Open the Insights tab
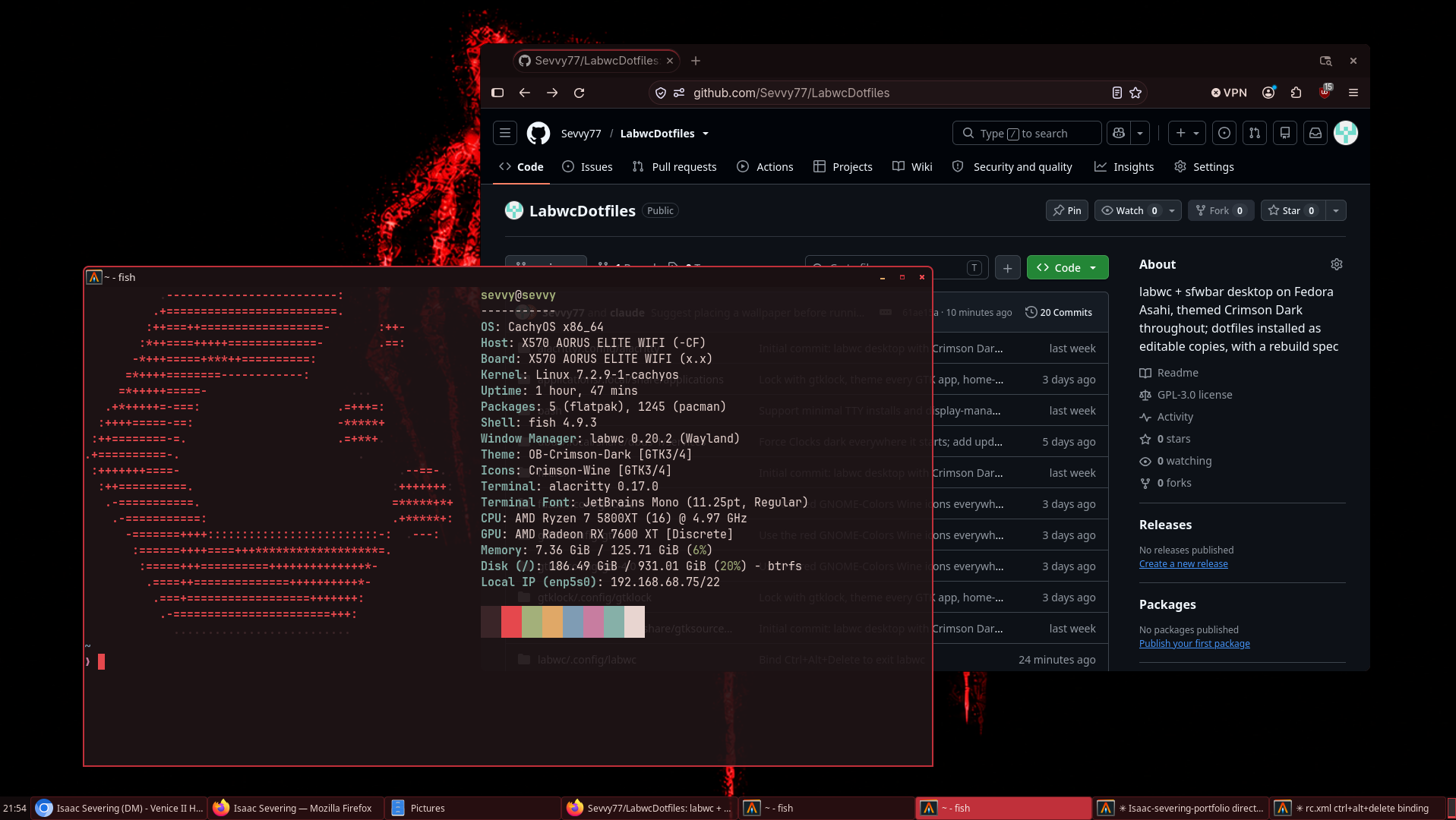Image resolution: width=1456 pixels, height=820 pixels. click(1124, 167)
